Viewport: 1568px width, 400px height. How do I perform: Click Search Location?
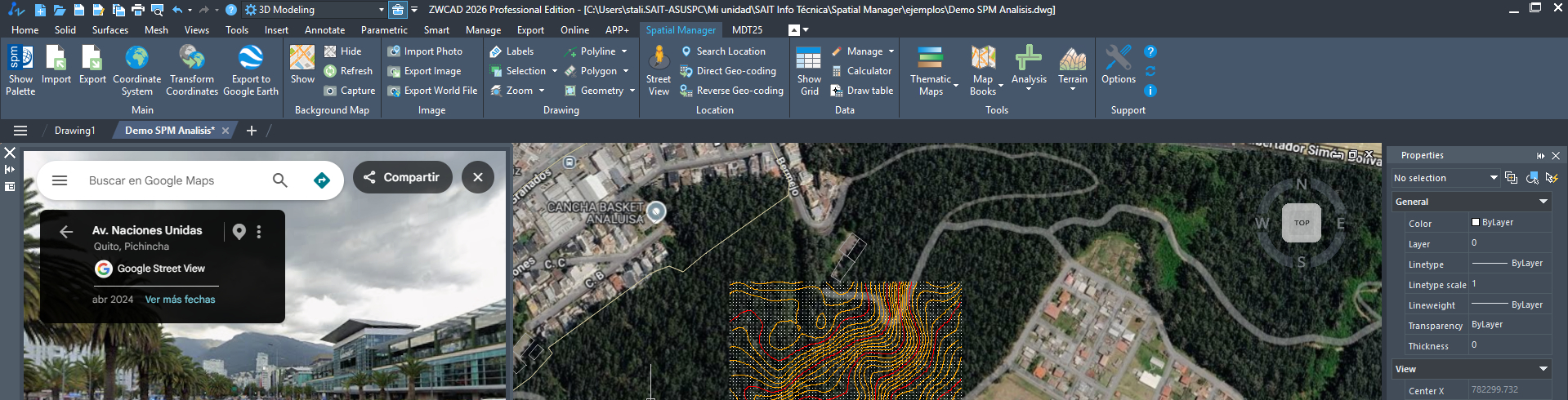coord(722,51)
